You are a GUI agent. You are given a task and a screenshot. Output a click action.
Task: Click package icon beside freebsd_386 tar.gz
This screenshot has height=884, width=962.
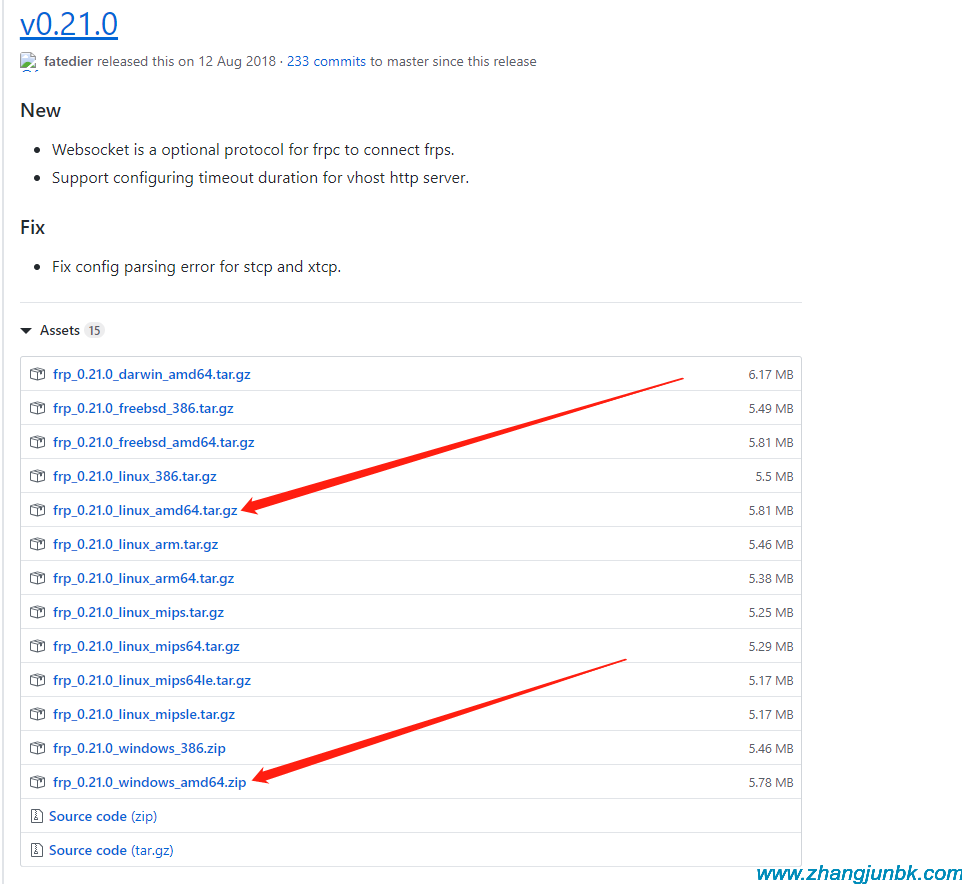tap(37, 409)
